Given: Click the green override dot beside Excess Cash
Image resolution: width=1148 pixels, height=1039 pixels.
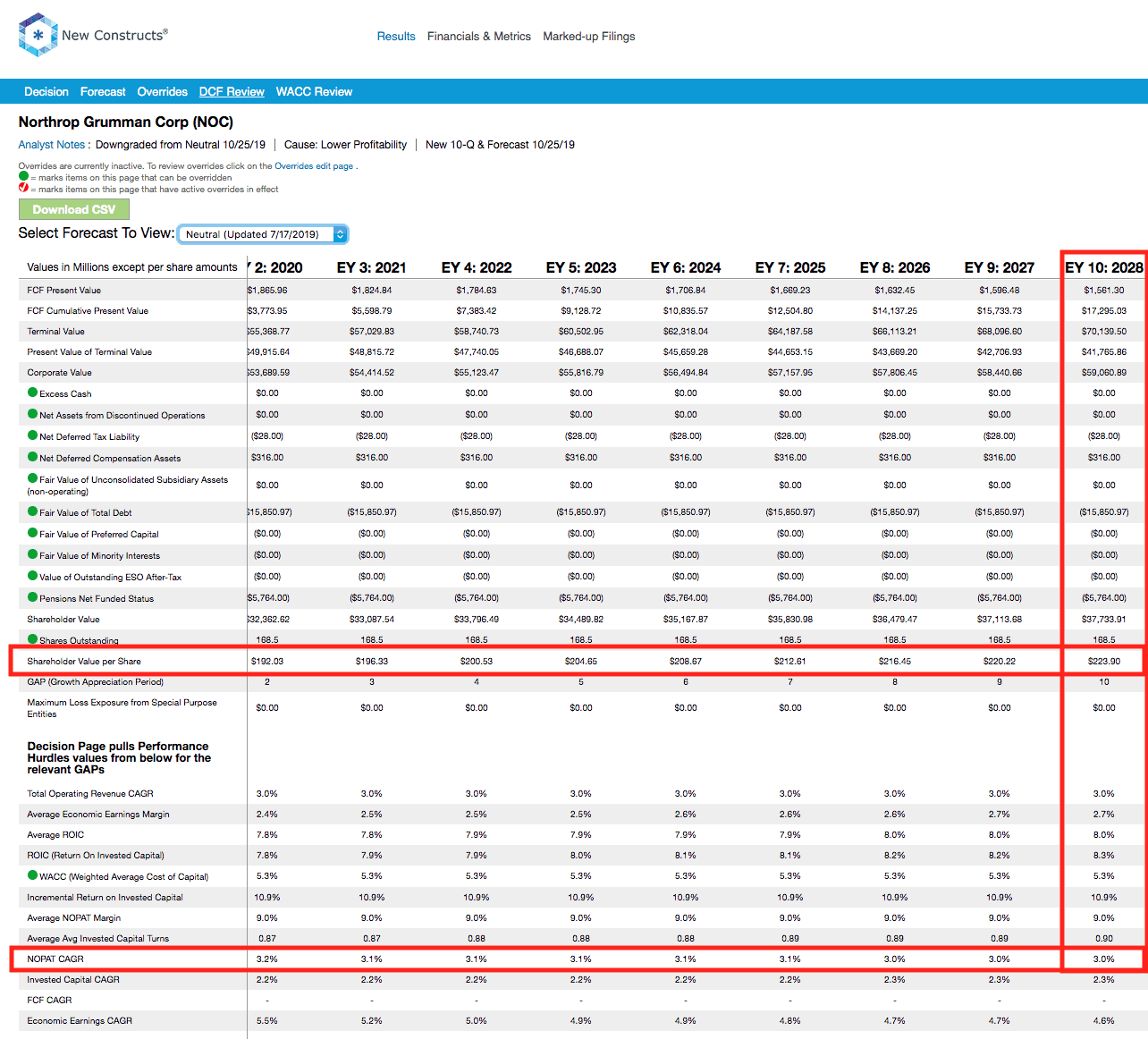Looking at the screenshot, I should (33, 393).
